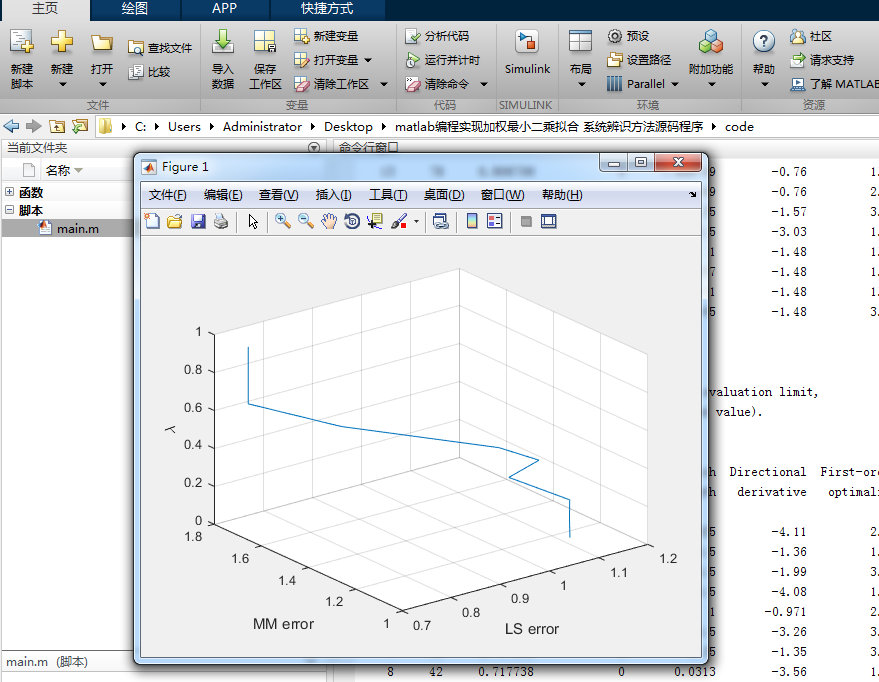The image size is (879, 682).
Task: Insert Legend in Figure 1
Action: pyautogui.click(x=495, y=221)
